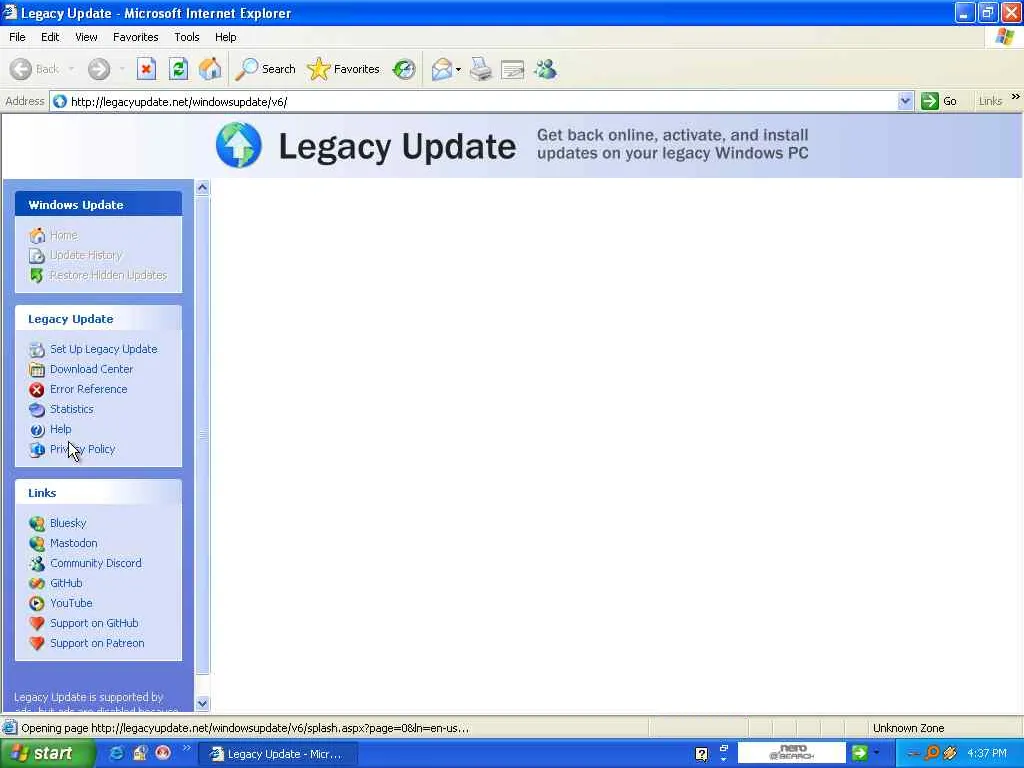Open the Favorites menu
The image size is (1024, 768).
click(x=135, y=37)
